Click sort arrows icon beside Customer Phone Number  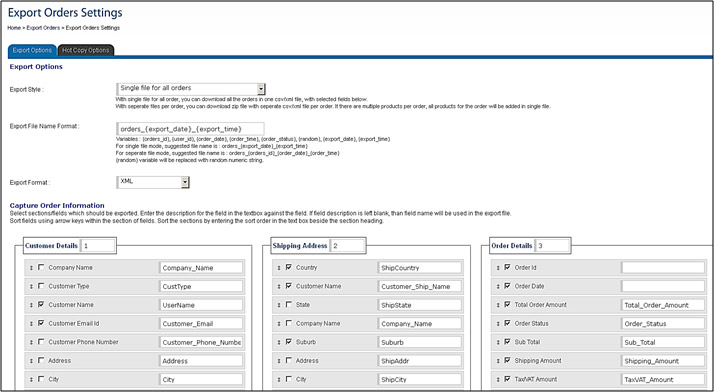pyautogui.click(x=31, y=342)
